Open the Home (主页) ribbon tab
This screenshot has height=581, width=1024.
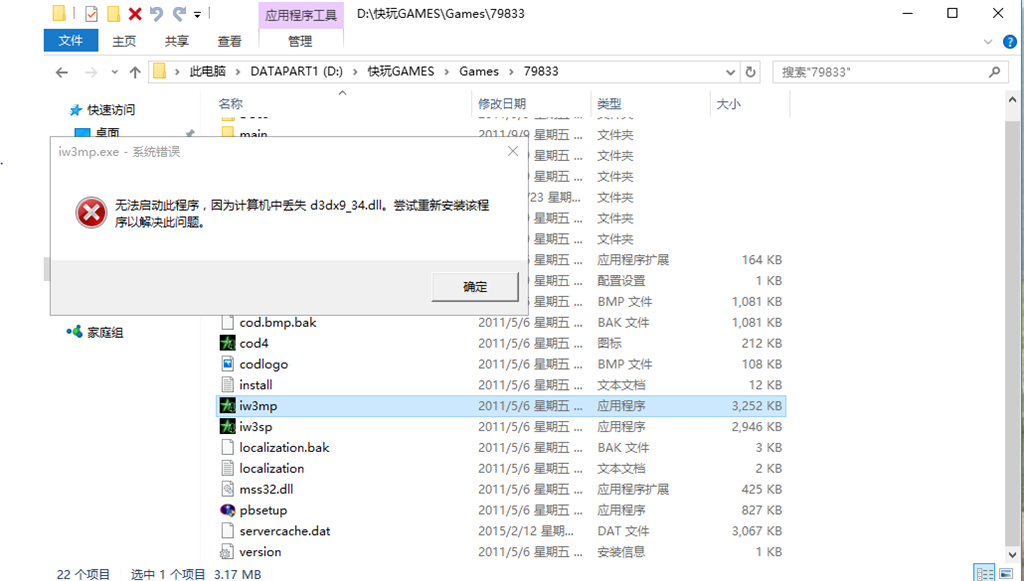pyautogui.click(x=124, y=41)
